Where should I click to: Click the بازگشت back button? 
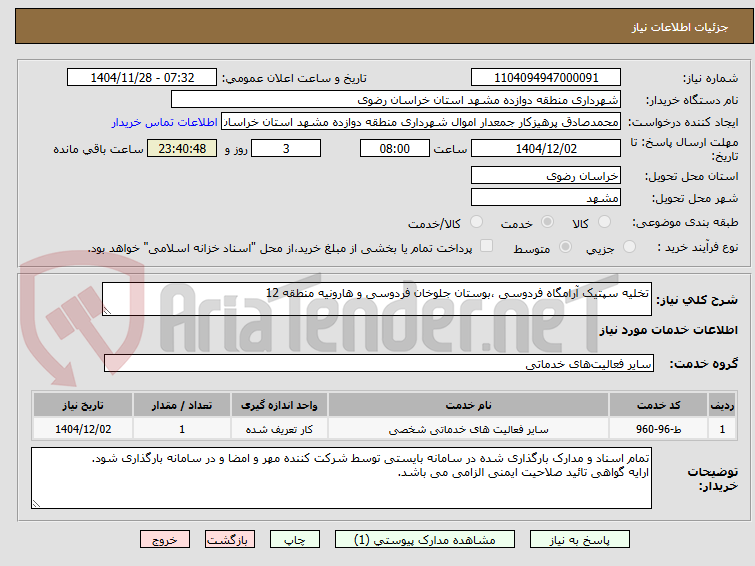point(230,540)
